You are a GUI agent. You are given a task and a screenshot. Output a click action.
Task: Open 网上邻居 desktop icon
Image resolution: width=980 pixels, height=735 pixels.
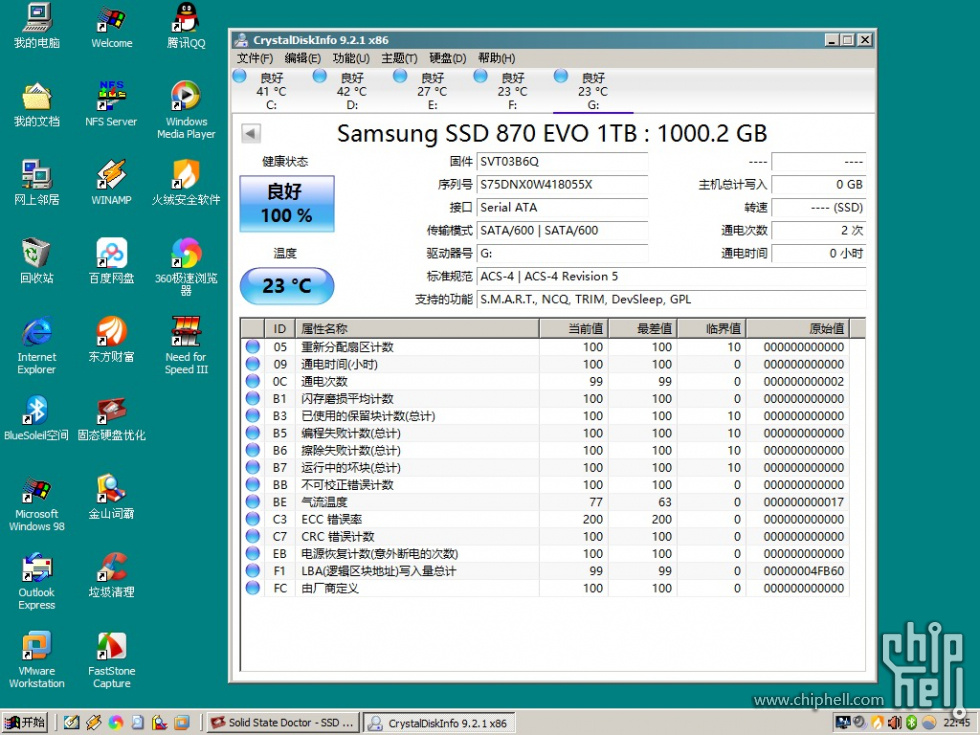tap(37, 182)
